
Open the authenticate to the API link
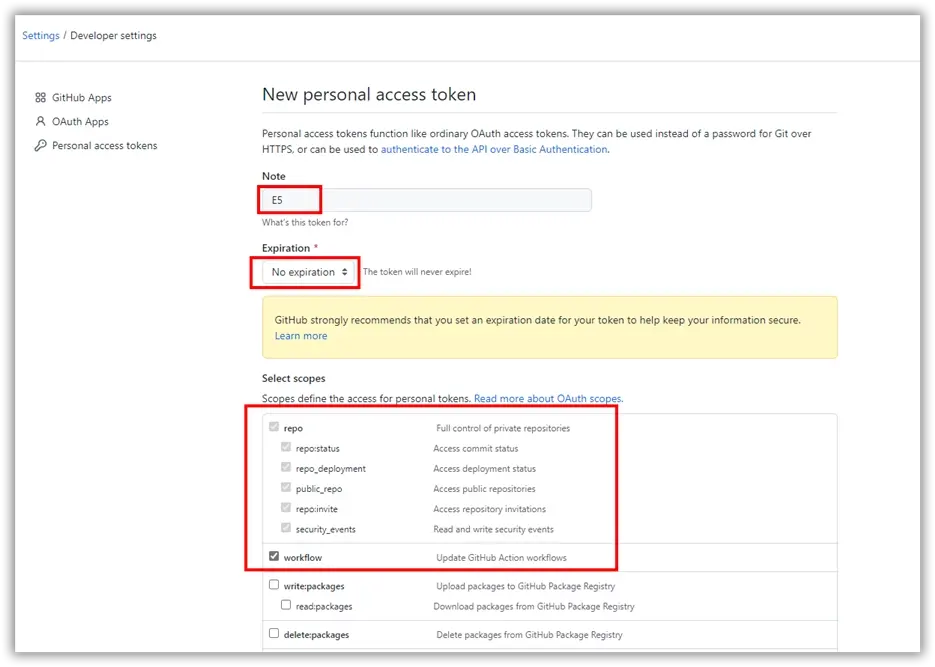494,150
